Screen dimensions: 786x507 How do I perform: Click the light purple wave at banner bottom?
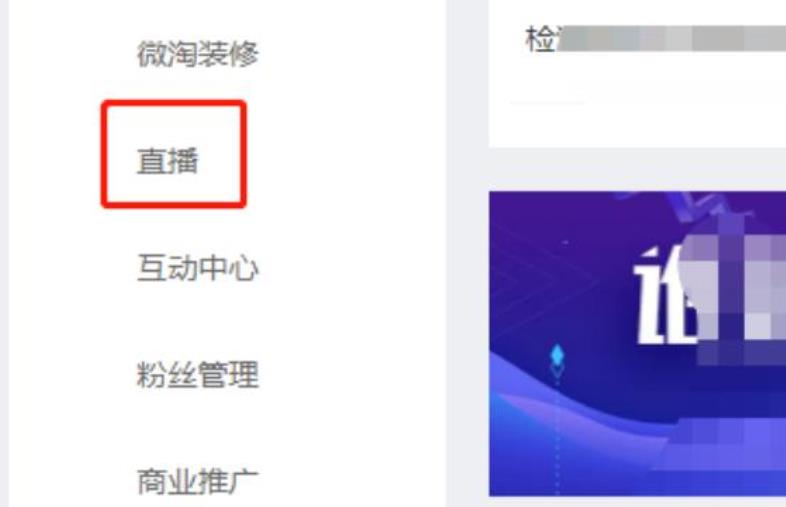tap(576, 426)
